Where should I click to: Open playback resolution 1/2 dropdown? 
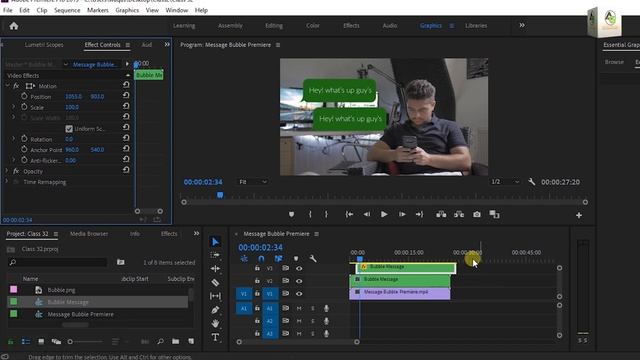[505, 182]
